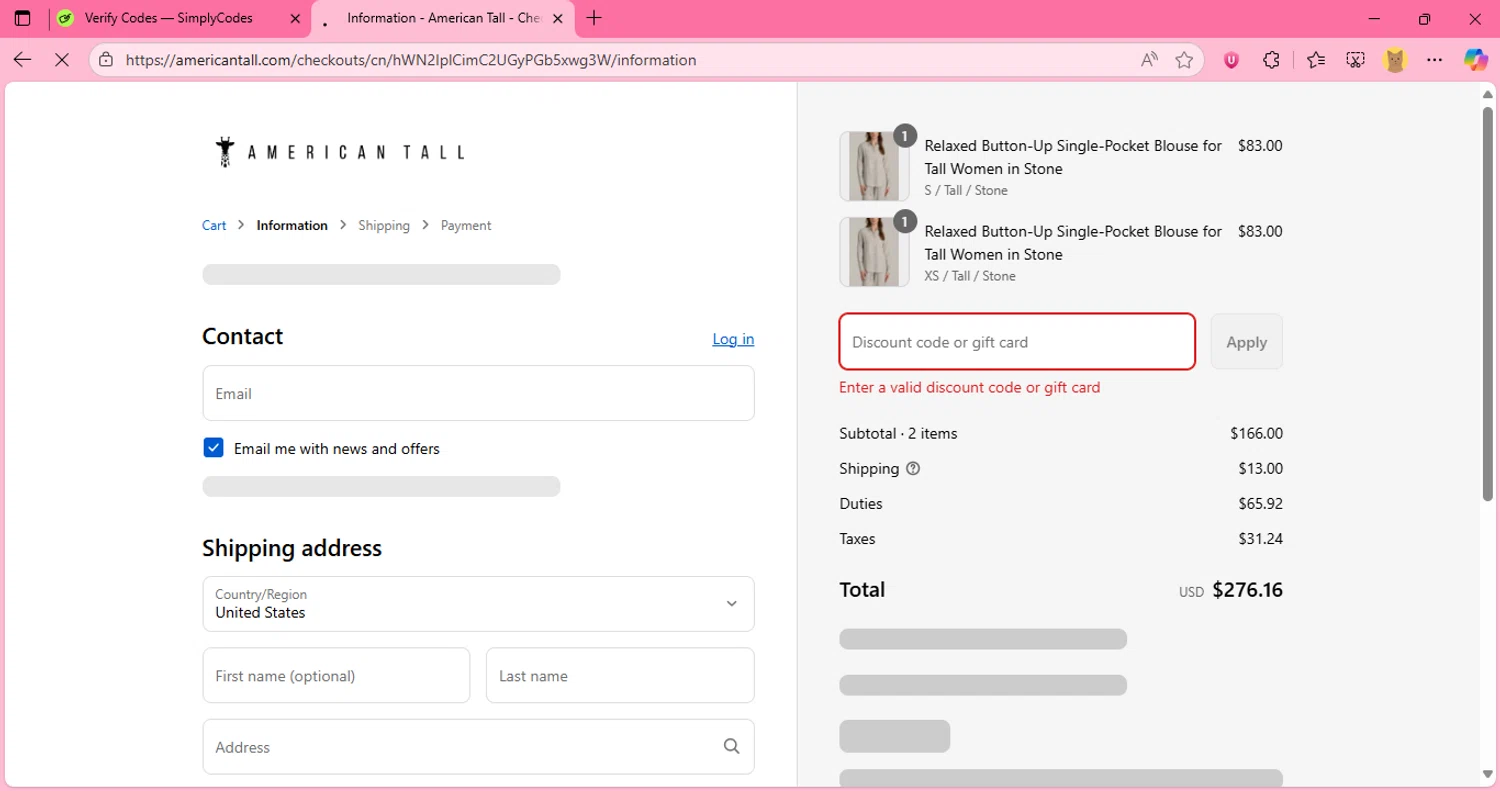Click the Duties value $65.92
The width and height of the screenshot is (1500, 791).
[x=1260, y=503]
